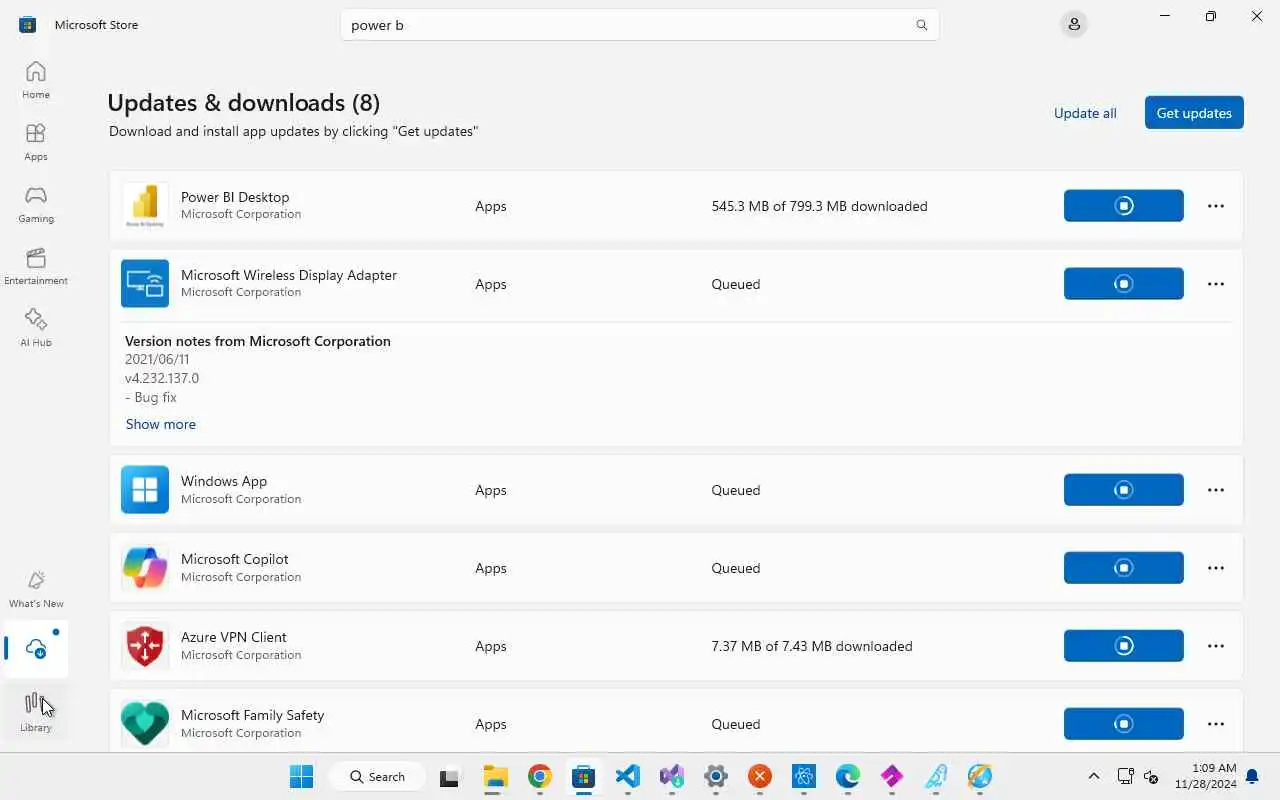The width and height of the screenshot is (1280, 800).
Task: Open the Microsoft Family Safety title
Action: click(253, 715)
